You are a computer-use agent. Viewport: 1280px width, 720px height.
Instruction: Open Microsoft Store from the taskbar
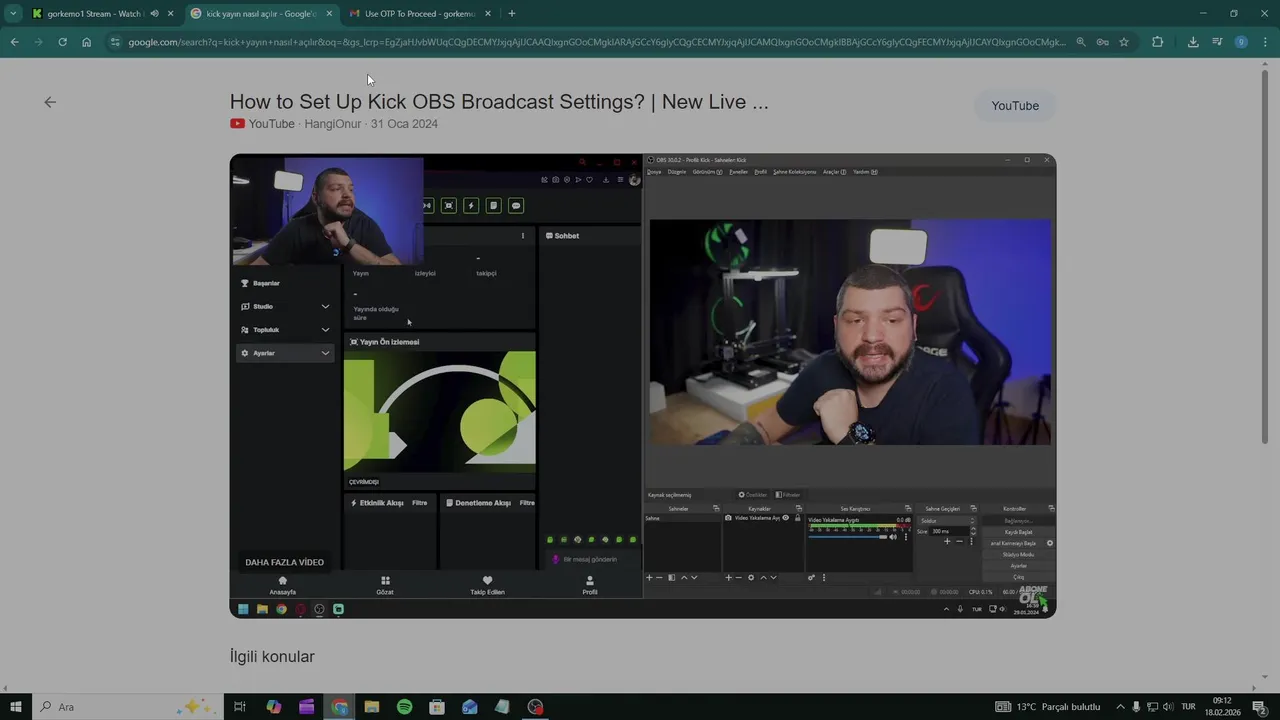(437, 707)
